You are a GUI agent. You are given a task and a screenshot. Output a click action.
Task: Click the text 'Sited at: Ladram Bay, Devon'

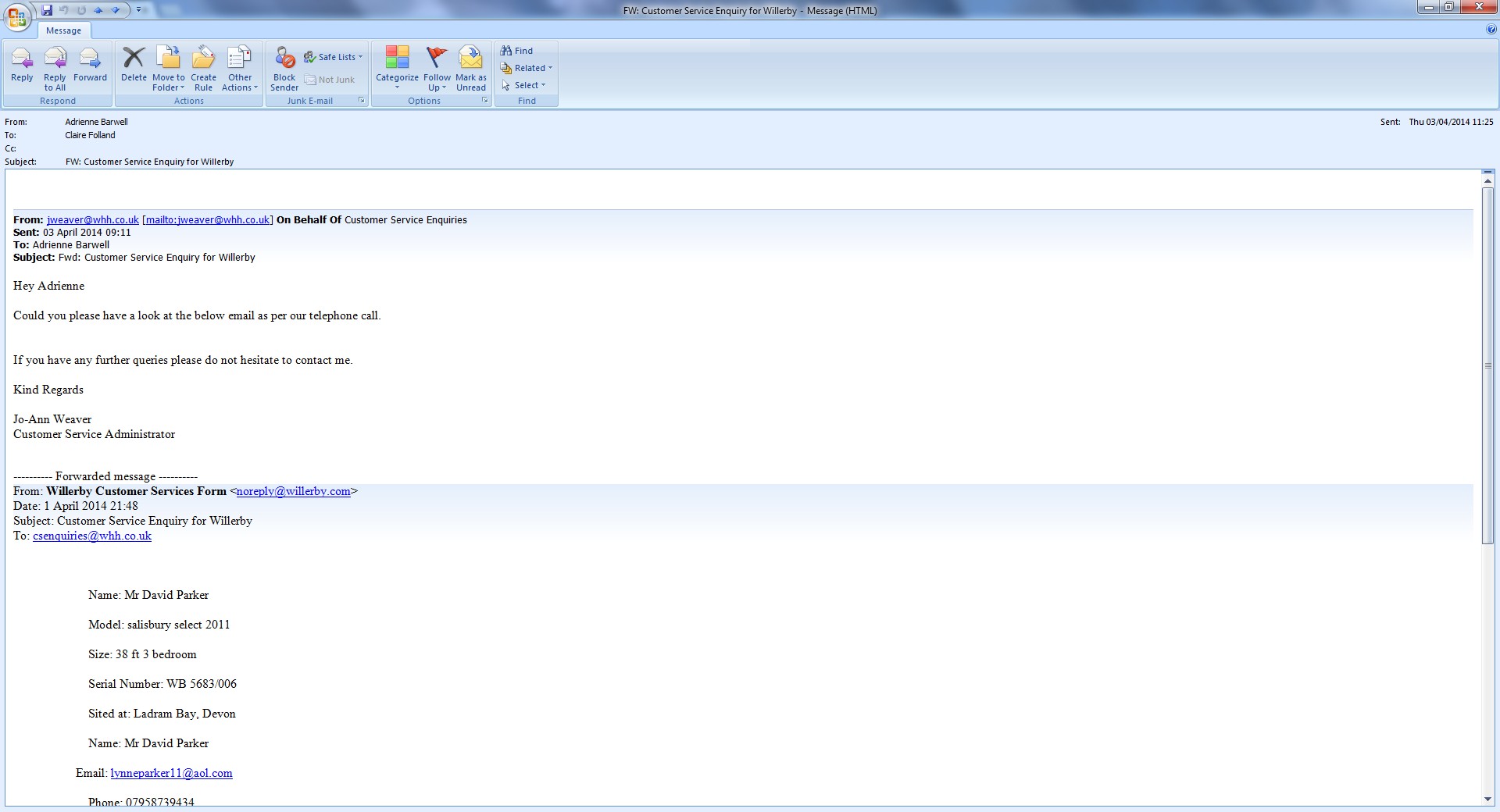(162, 714)
